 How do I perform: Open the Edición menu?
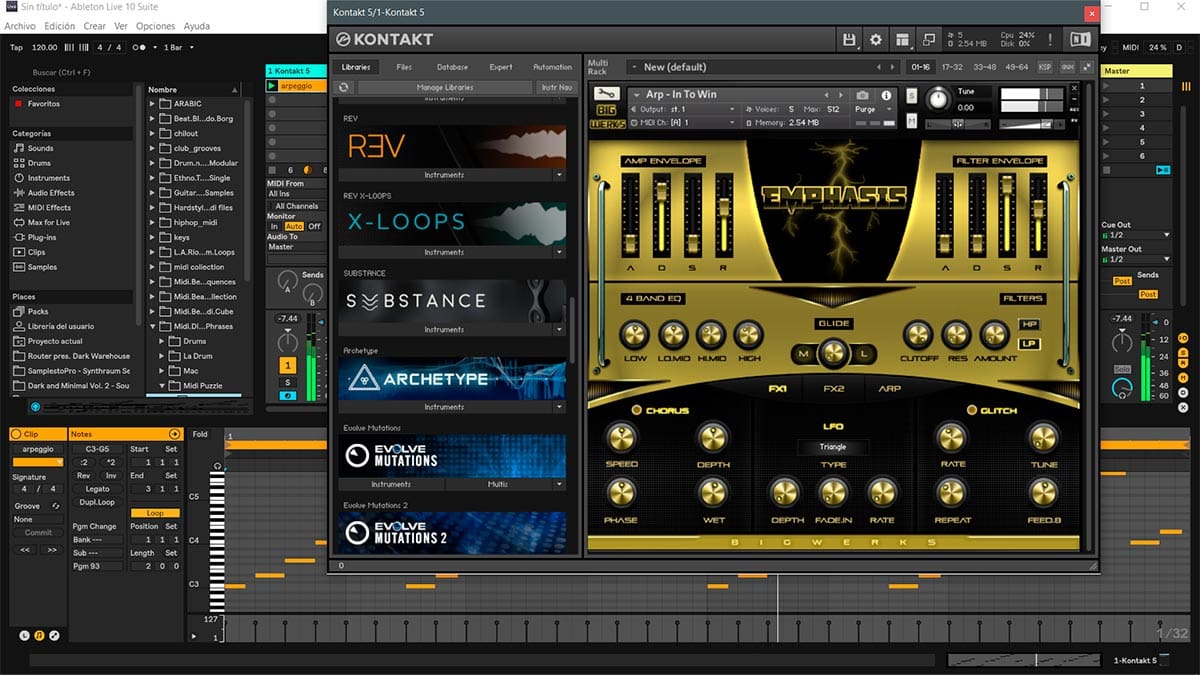(x=59, y=26)
